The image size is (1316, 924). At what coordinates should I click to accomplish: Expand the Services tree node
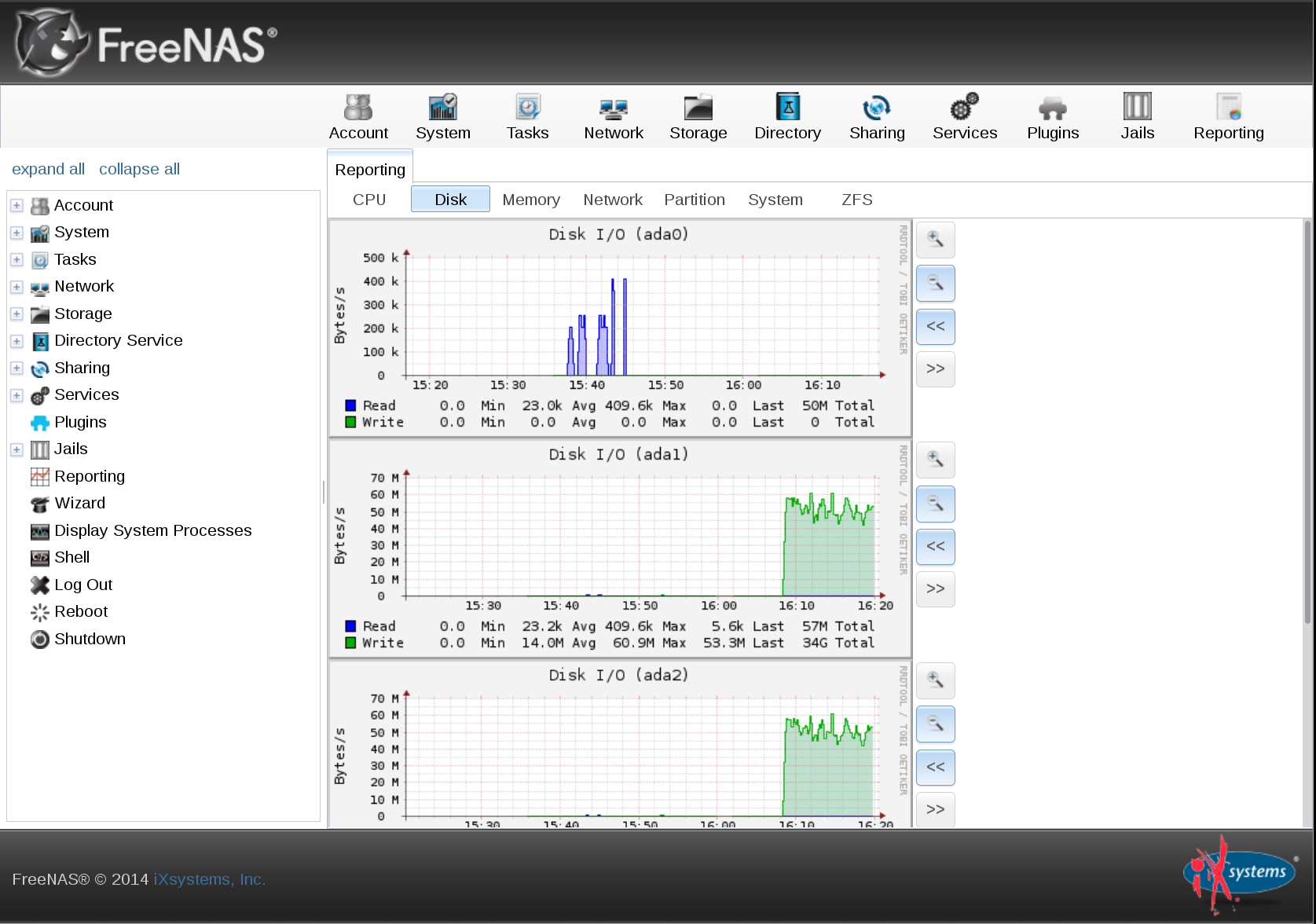click(x=16, y=395)
